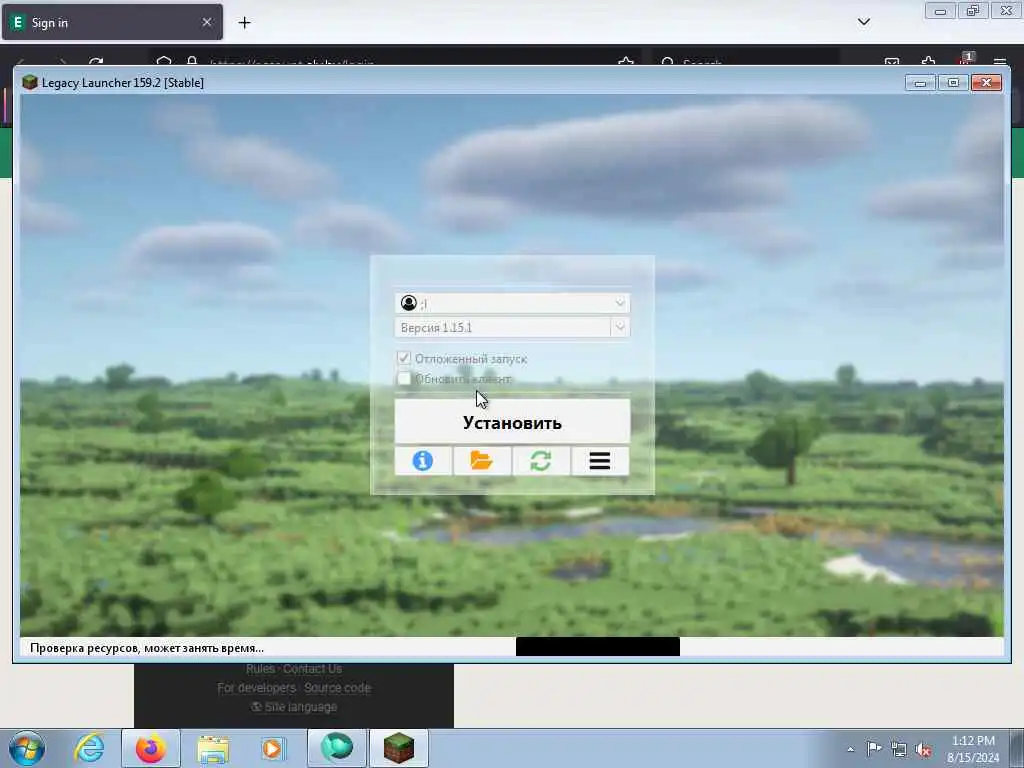Open File Explorer from the taskbar
1024x768 pixels.
213,748
